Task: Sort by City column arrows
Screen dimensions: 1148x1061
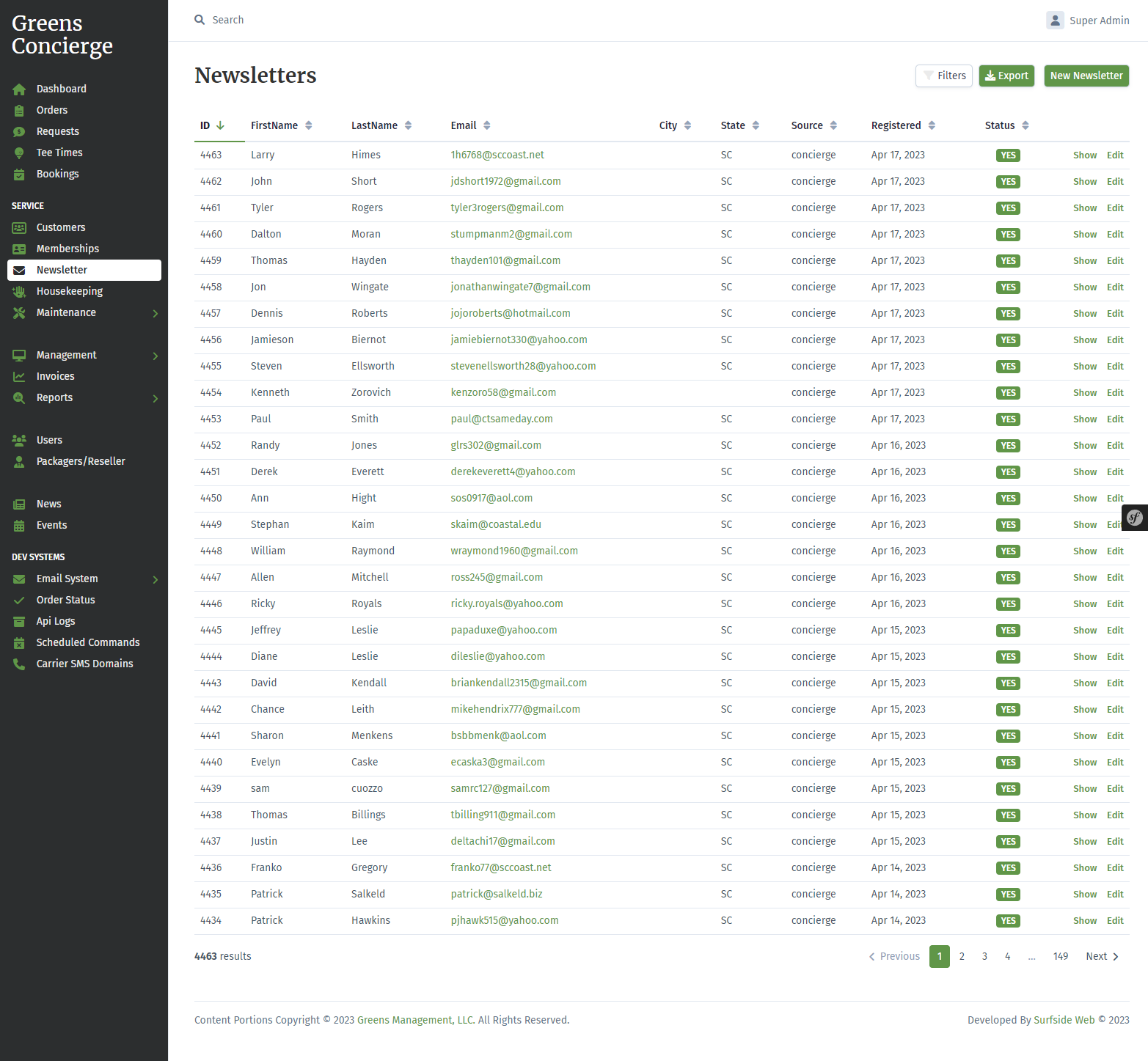Action: click(687, 125)
